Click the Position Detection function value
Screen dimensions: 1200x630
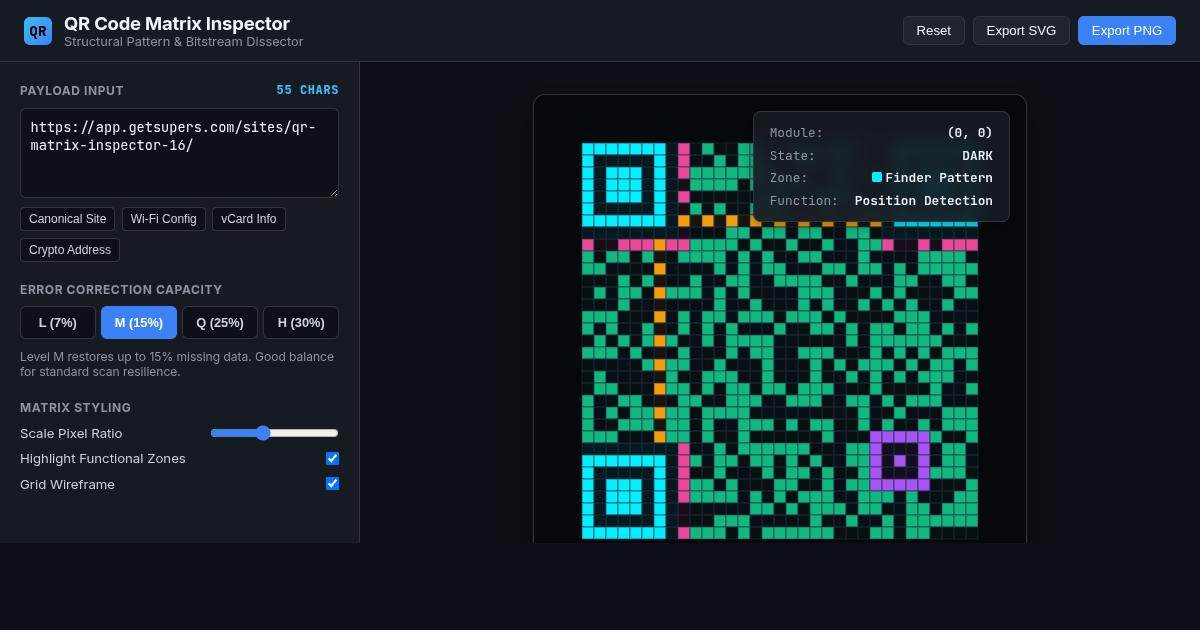click(924, 200)
